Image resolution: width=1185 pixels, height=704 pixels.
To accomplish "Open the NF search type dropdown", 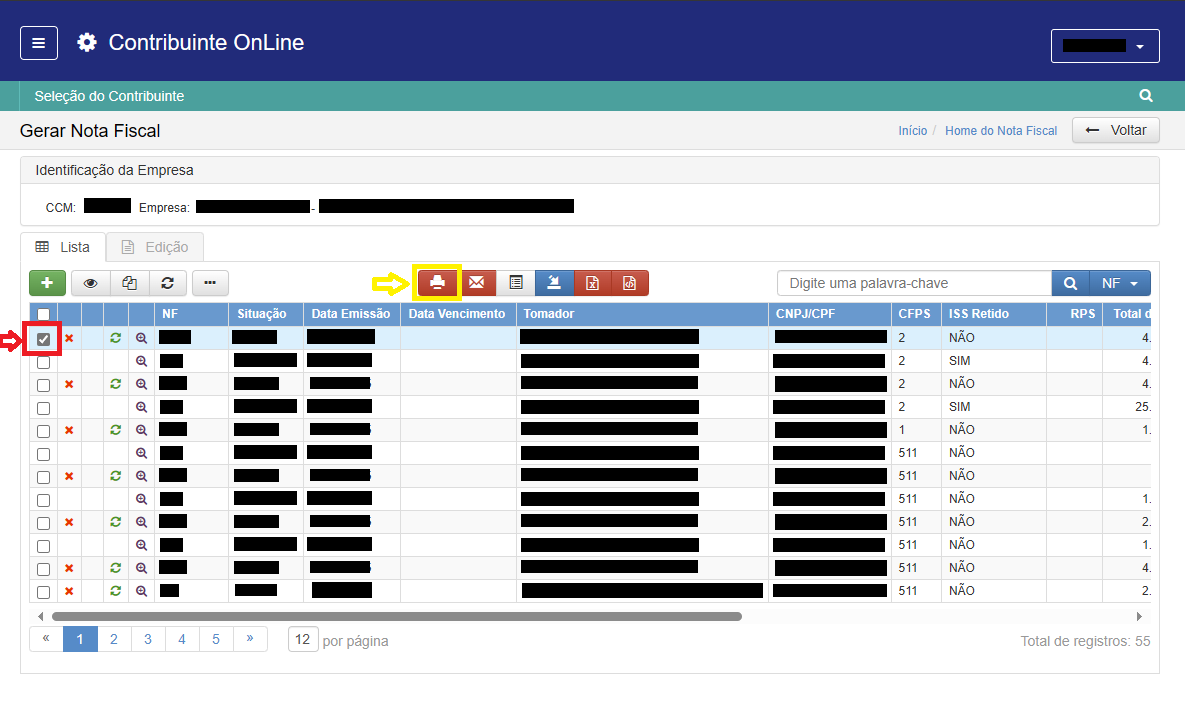I will pyautogui.click(x=1120, y=283).
